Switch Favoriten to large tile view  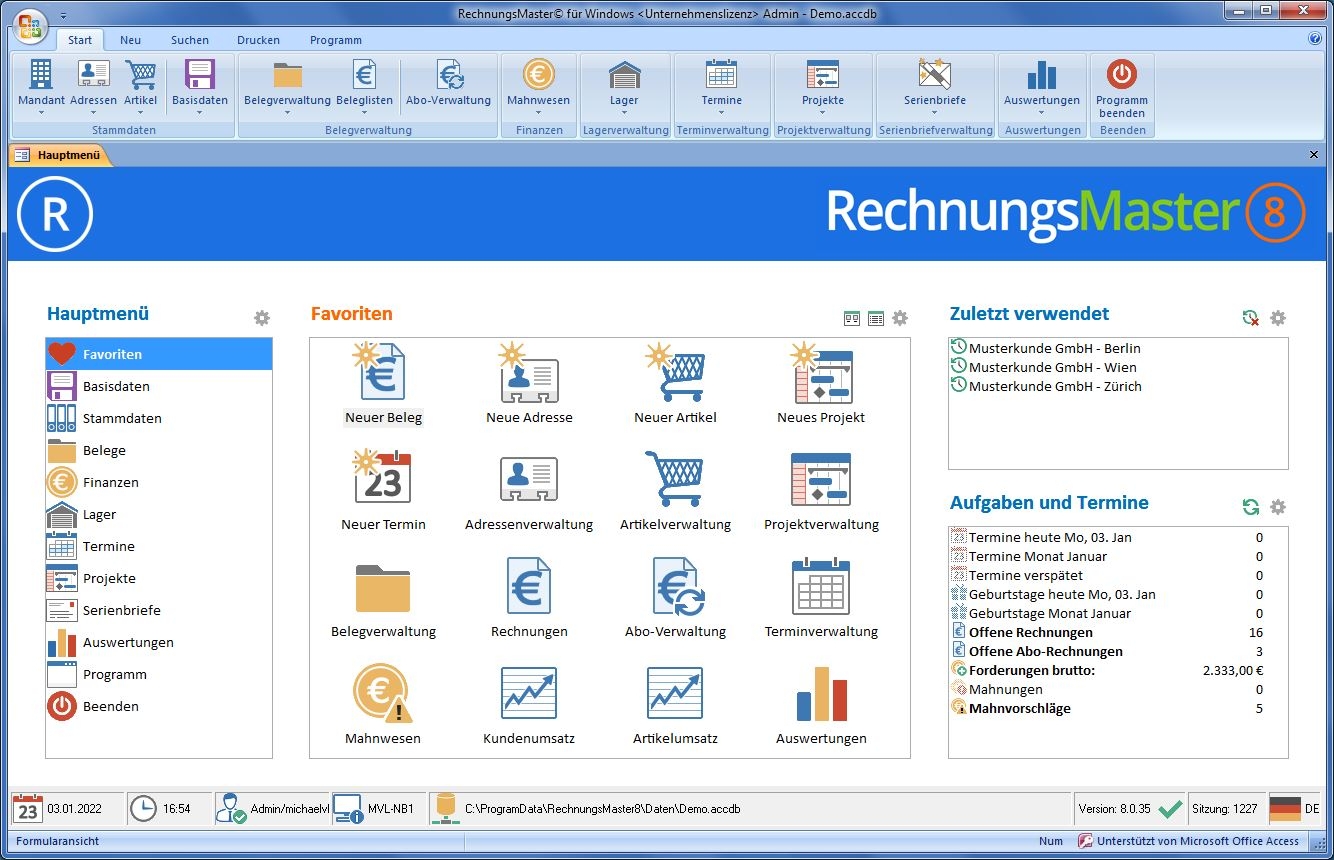point(852,318)
